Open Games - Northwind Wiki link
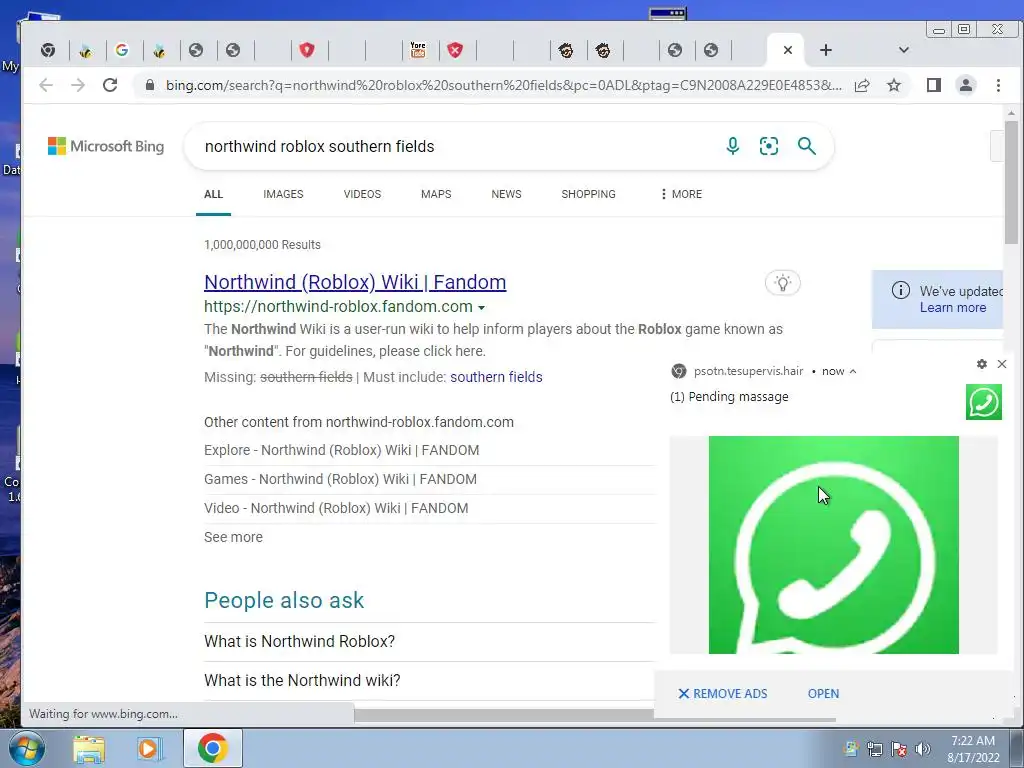This screenshot has width=1024, height=768. pyautogui.click(x=340, y=479)
